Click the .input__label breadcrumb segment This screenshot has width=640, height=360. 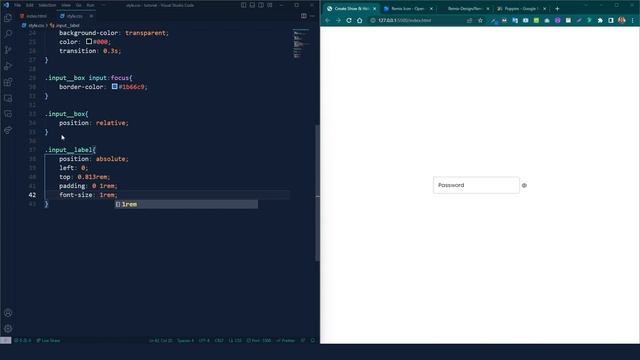click(x=64, y=25)
